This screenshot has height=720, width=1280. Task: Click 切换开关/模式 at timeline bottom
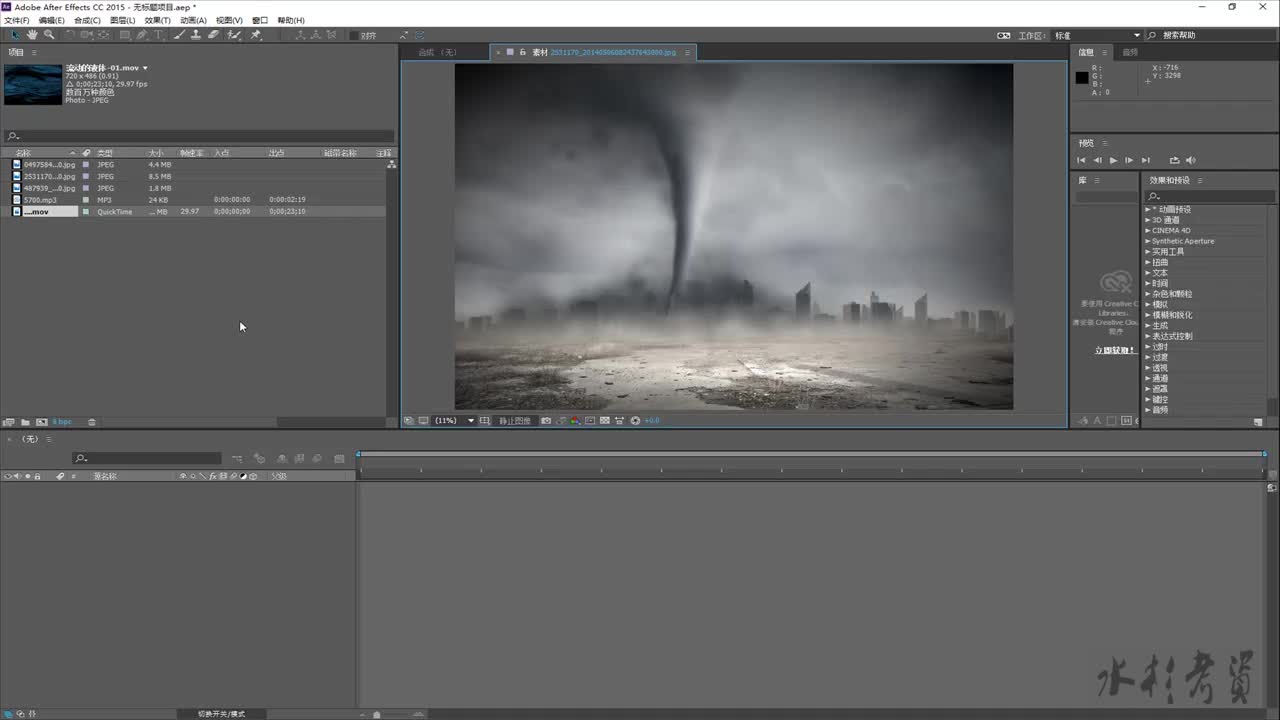pyautogui.click(x=221, y=714)
